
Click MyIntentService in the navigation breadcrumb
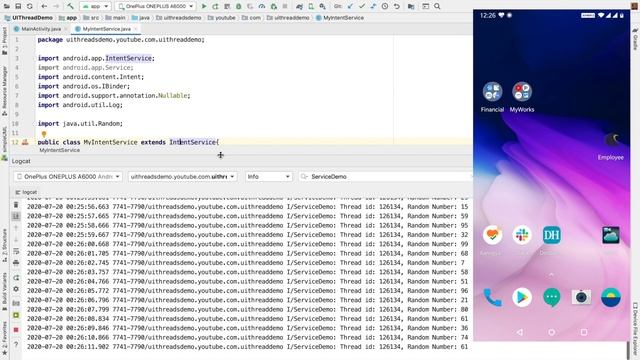340,18
